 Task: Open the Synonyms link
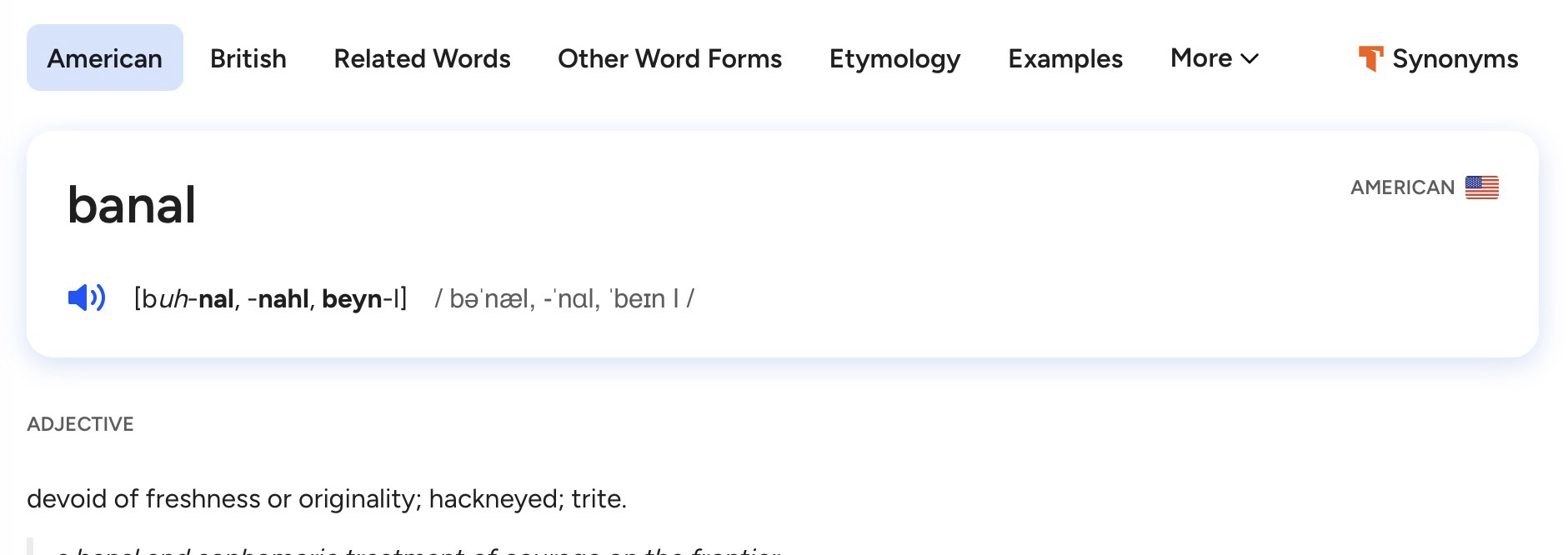coord(1455,58)
